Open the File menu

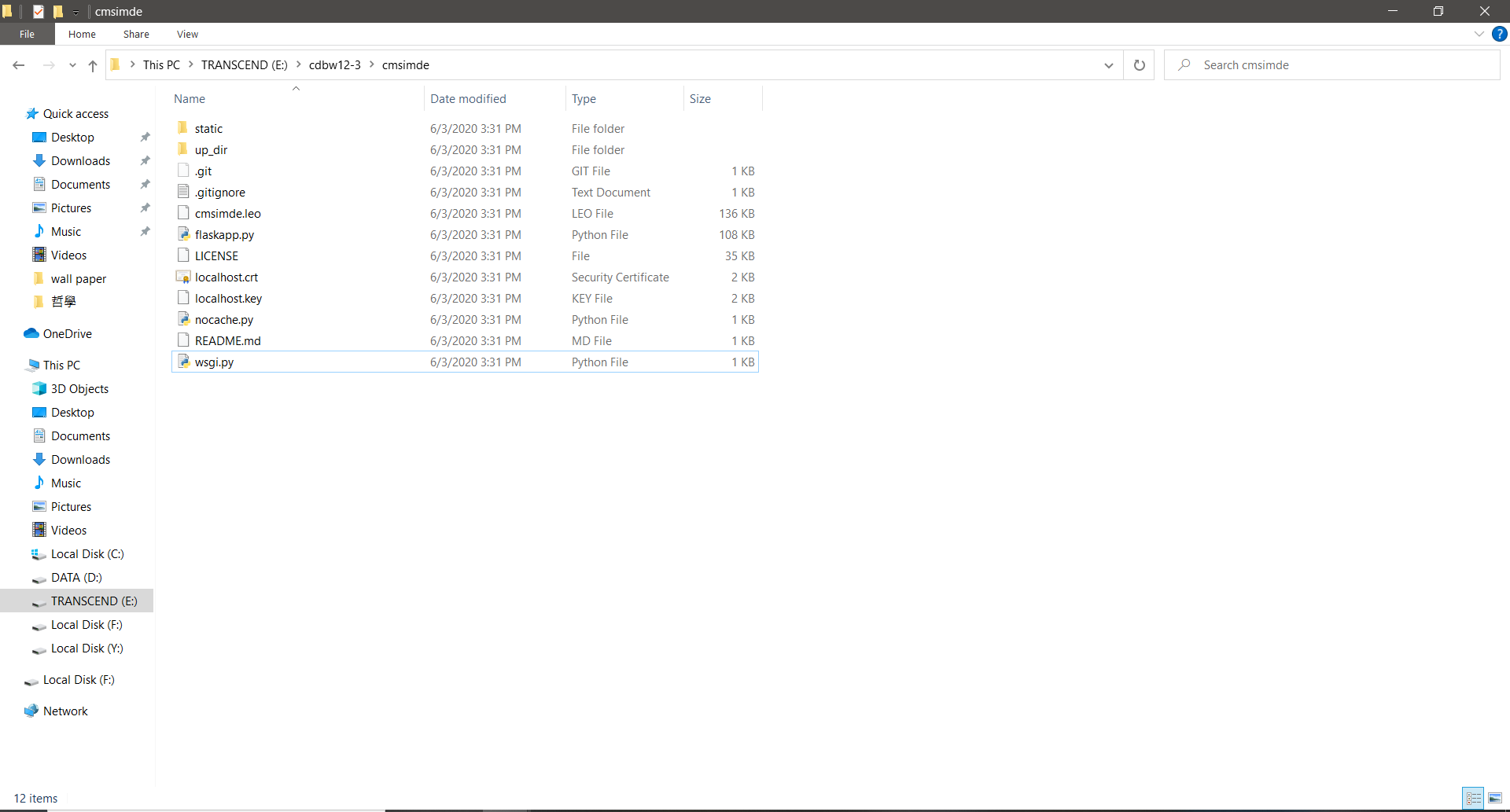tap(27, 34)
